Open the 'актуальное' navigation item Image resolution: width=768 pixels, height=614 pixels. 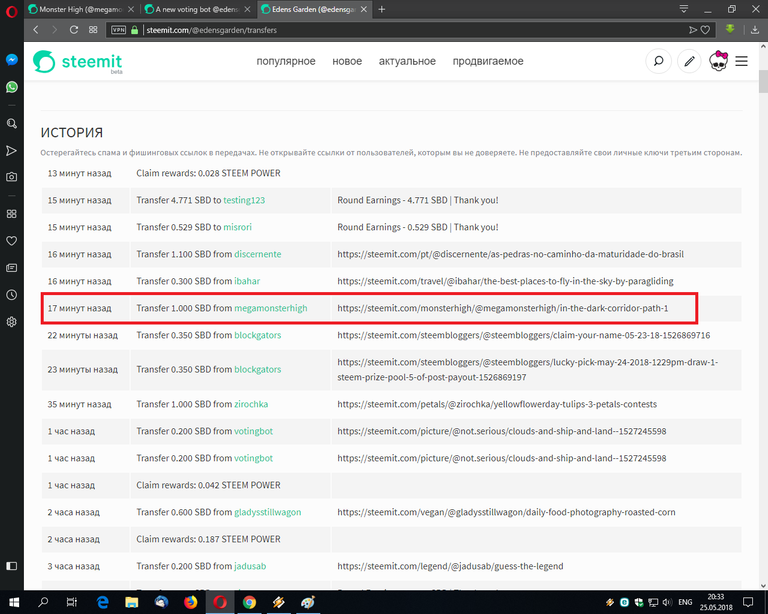click(407, 61)
